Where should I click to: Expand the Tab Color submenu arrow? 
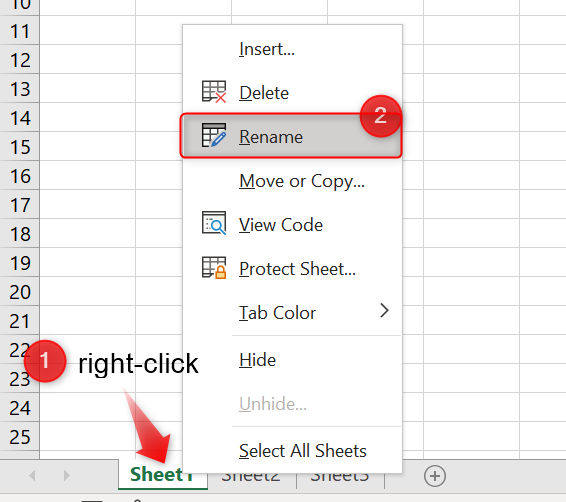384,311
